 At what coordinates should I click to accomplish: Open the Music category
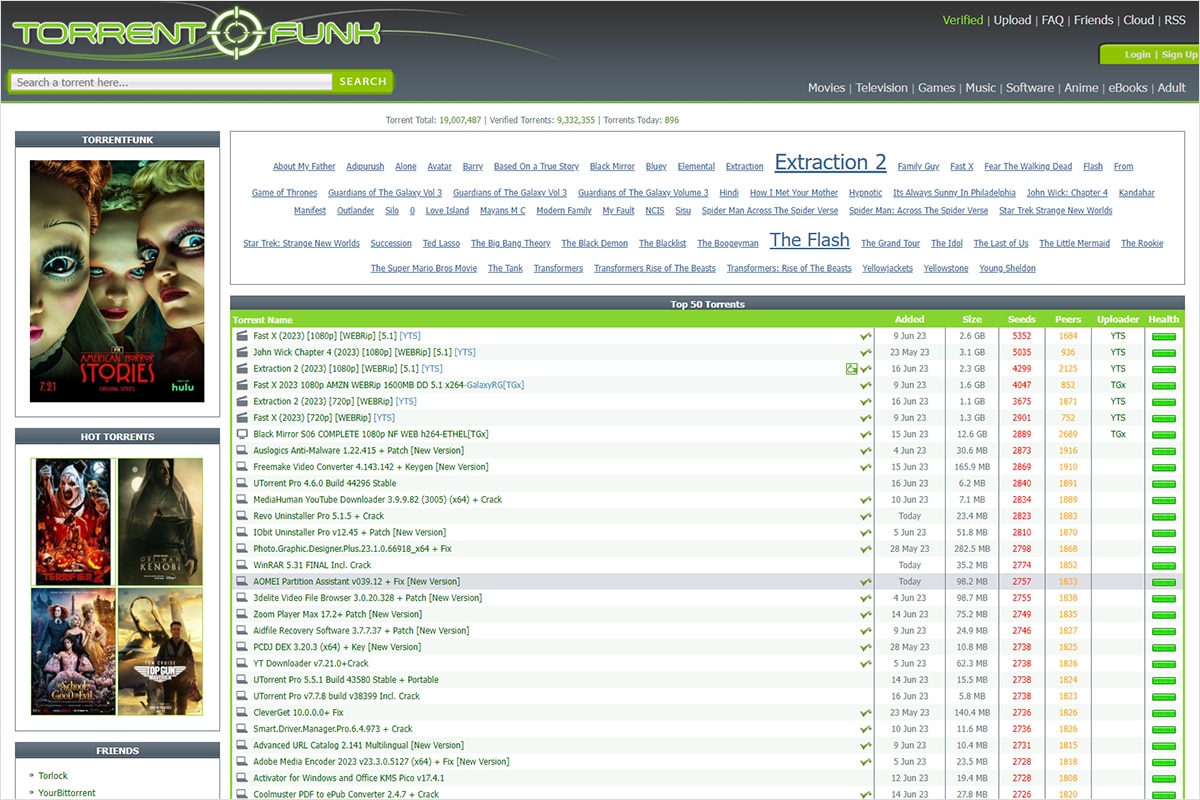click(x=980, y=88)
